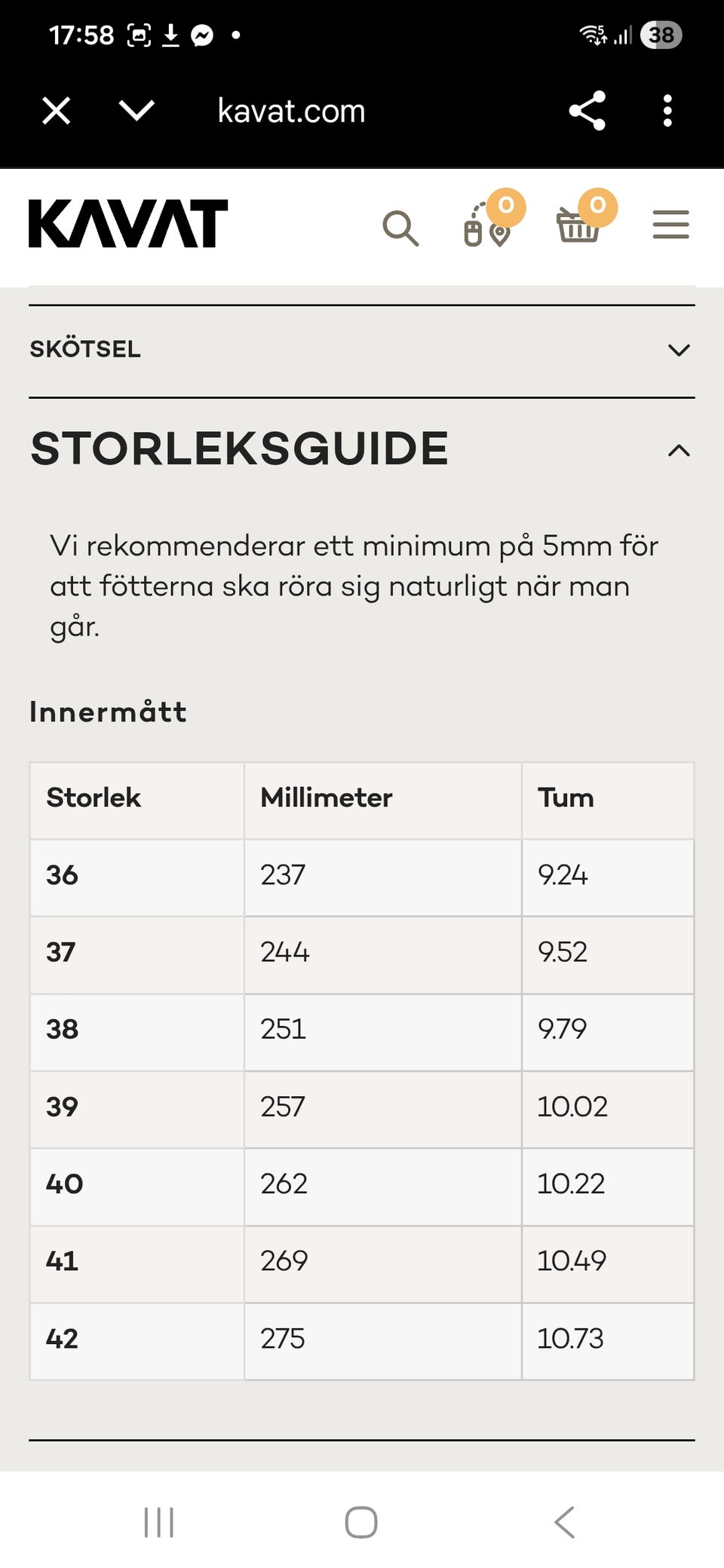Expand the browser down-chevron menu

coord(137,111)
